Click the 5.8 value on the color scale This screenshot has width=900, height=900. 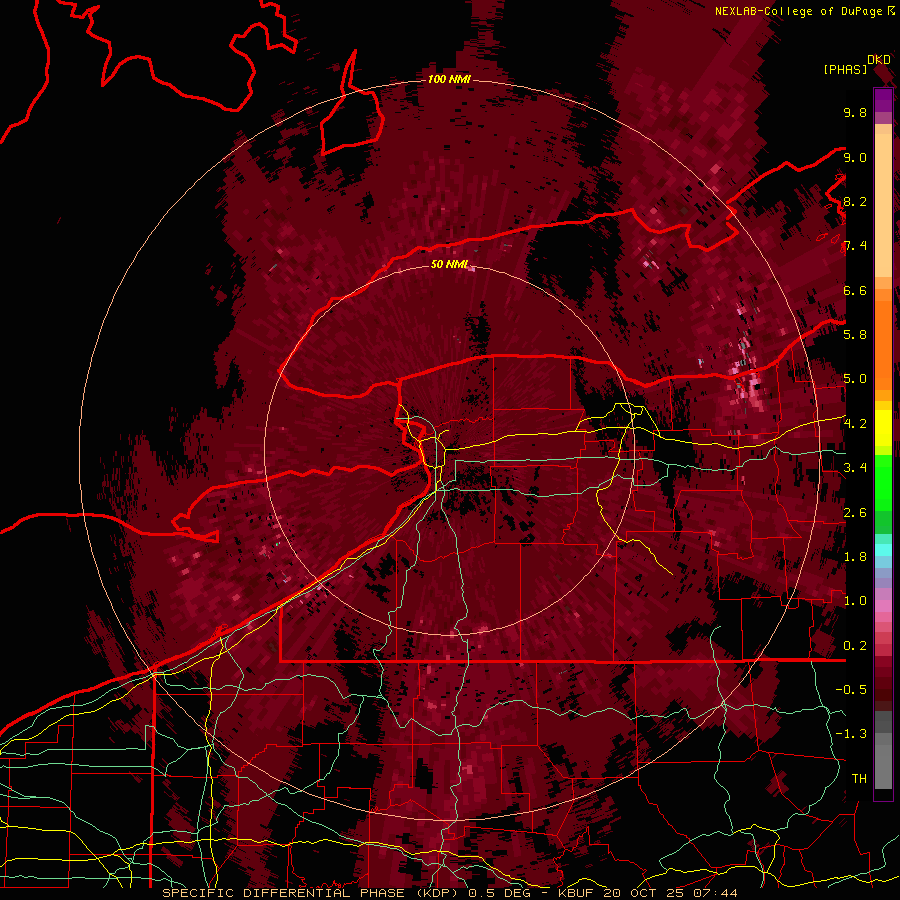pyautogui.click(x=855, y=335)
